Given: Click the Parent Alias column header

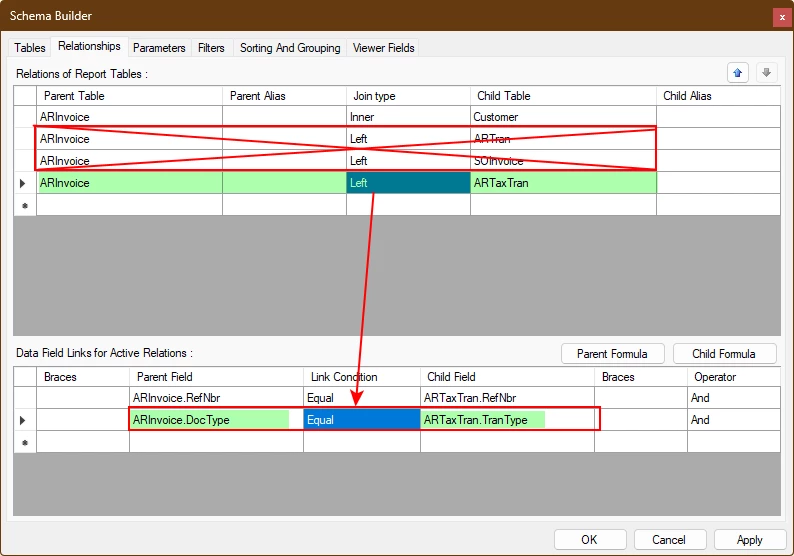Looking at the screenshot, I should [x=284, y=96].
